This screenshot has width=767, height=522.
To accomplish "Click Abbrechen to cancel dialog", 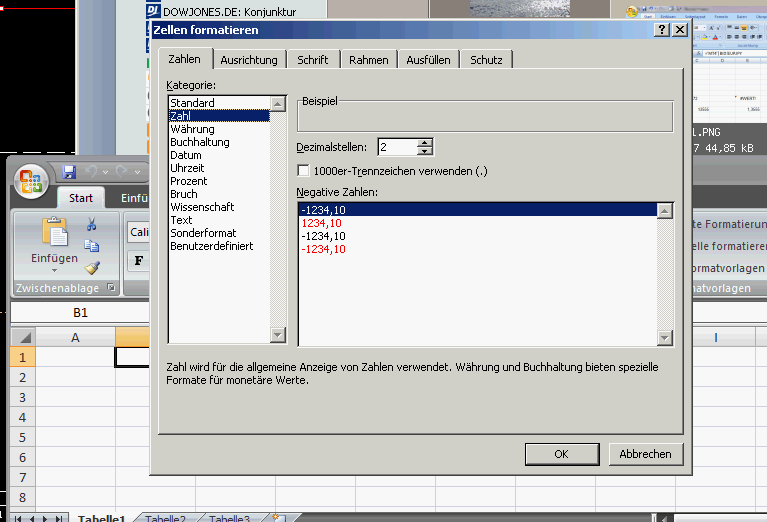I will [646, 454].
